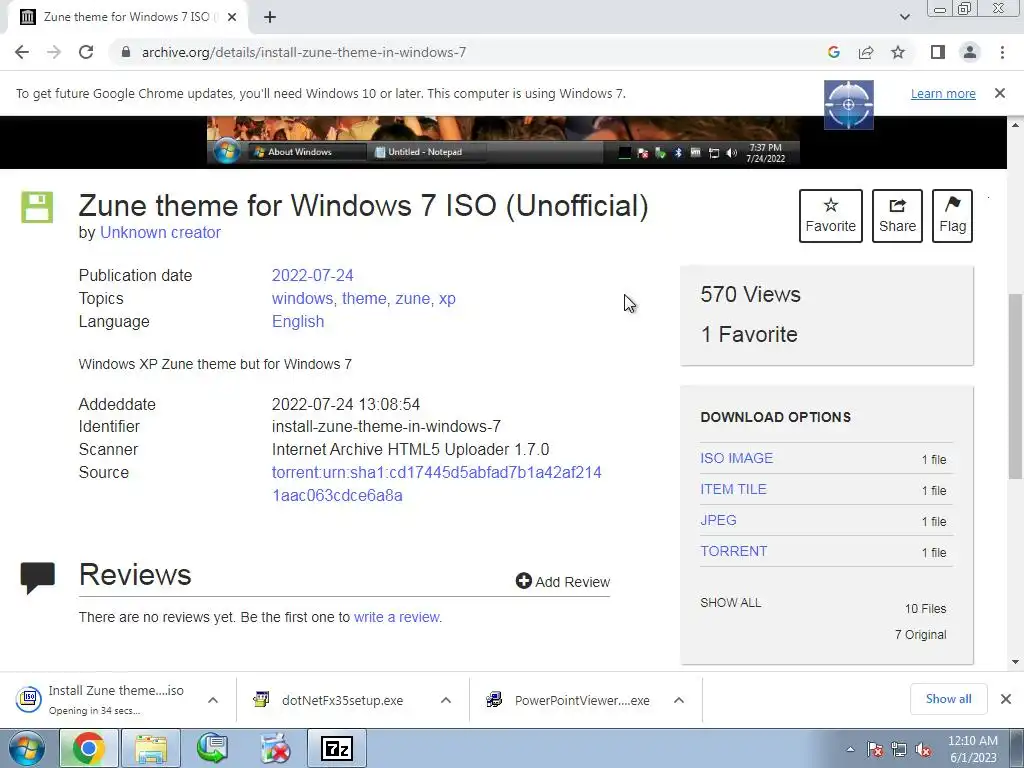This screenshot has width=1024, height=768.
Task: Open Chrome side panel
Action: click(x=938, y=52)
